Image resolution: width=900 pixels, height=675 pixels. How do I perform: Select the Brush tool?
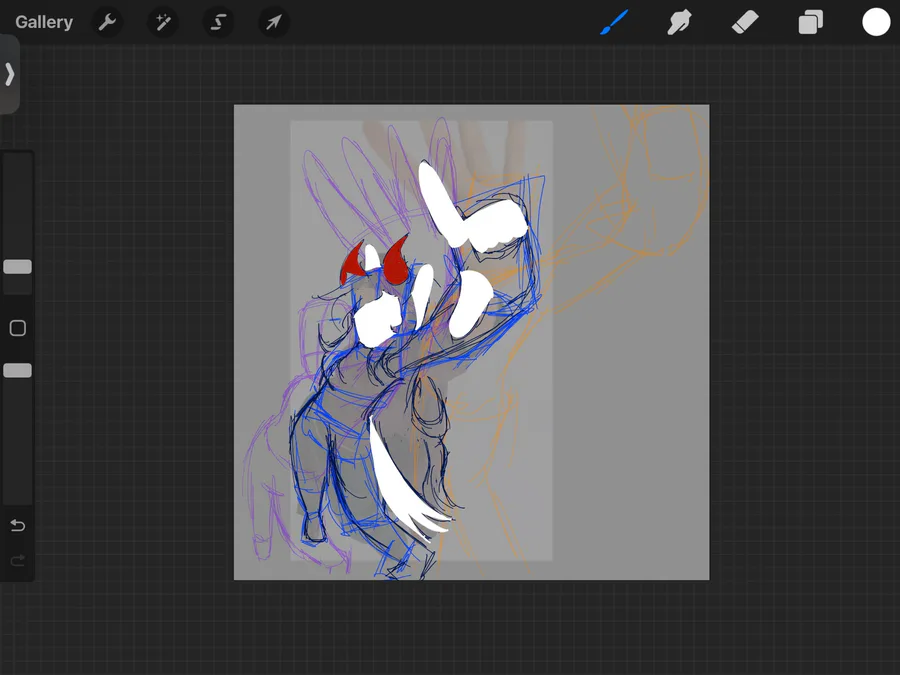[x=614, y=22]
